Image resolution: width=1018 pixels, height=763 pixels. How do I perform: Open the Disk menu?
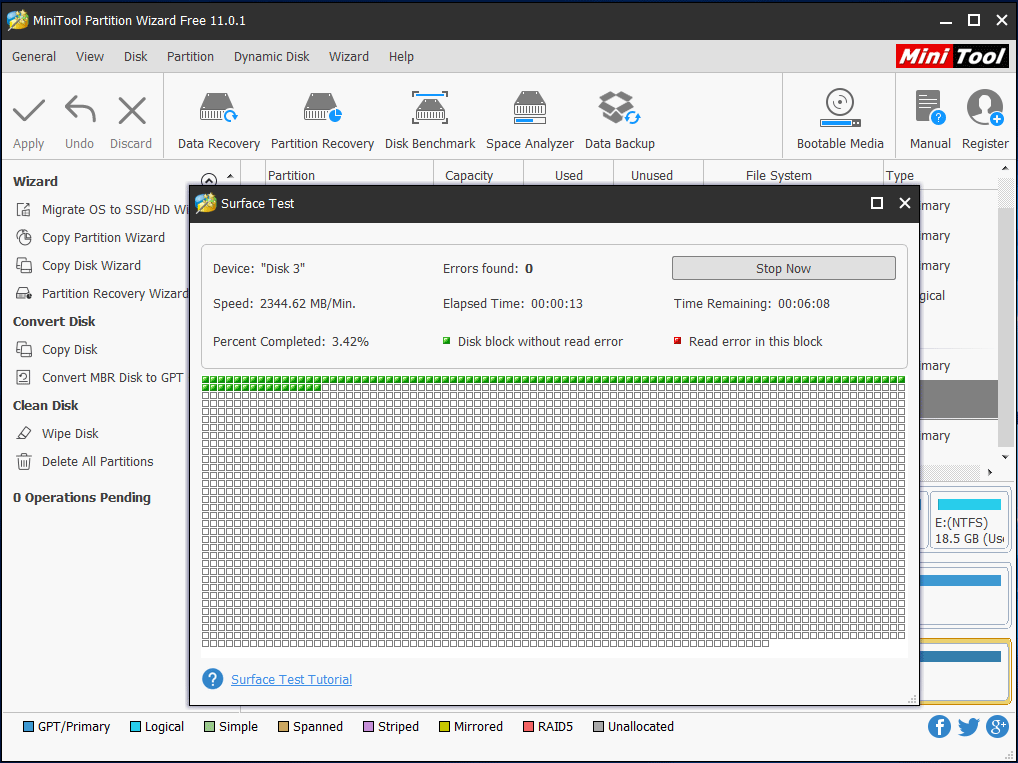click(x=136, y=57)
